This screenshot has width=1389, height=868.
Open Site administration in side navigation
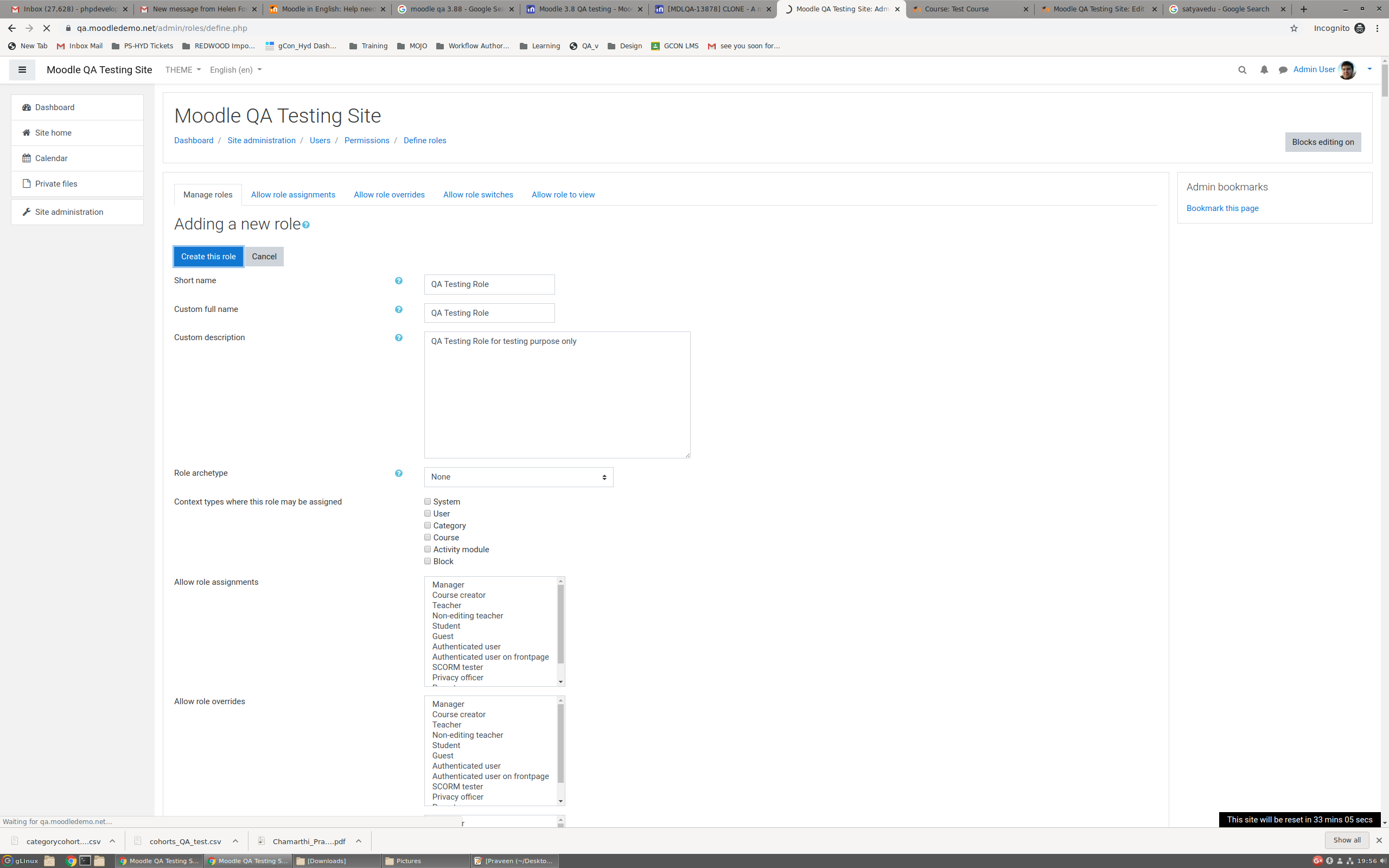(x=77, y=212)
